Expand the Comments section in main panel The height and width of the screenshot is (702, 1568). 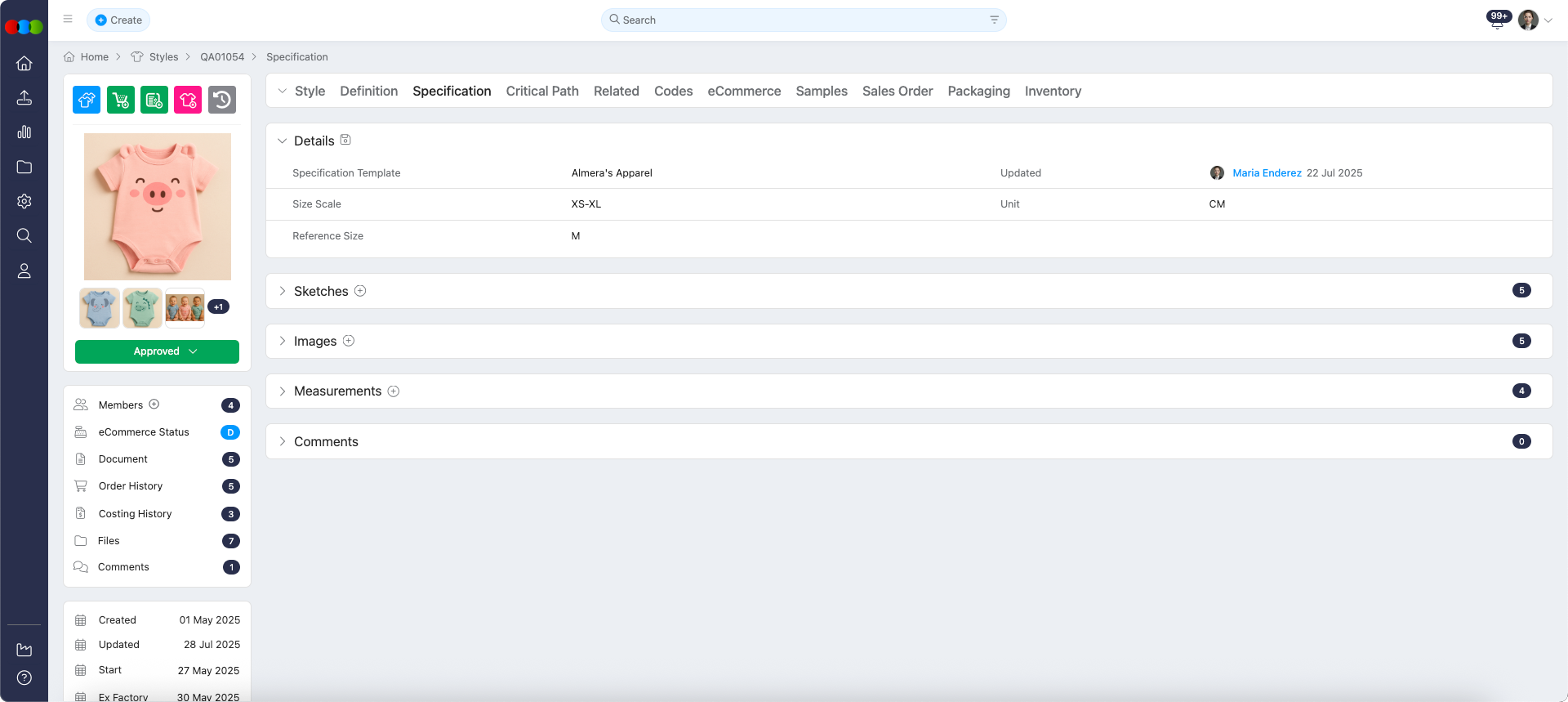click(x=283, y=441)
